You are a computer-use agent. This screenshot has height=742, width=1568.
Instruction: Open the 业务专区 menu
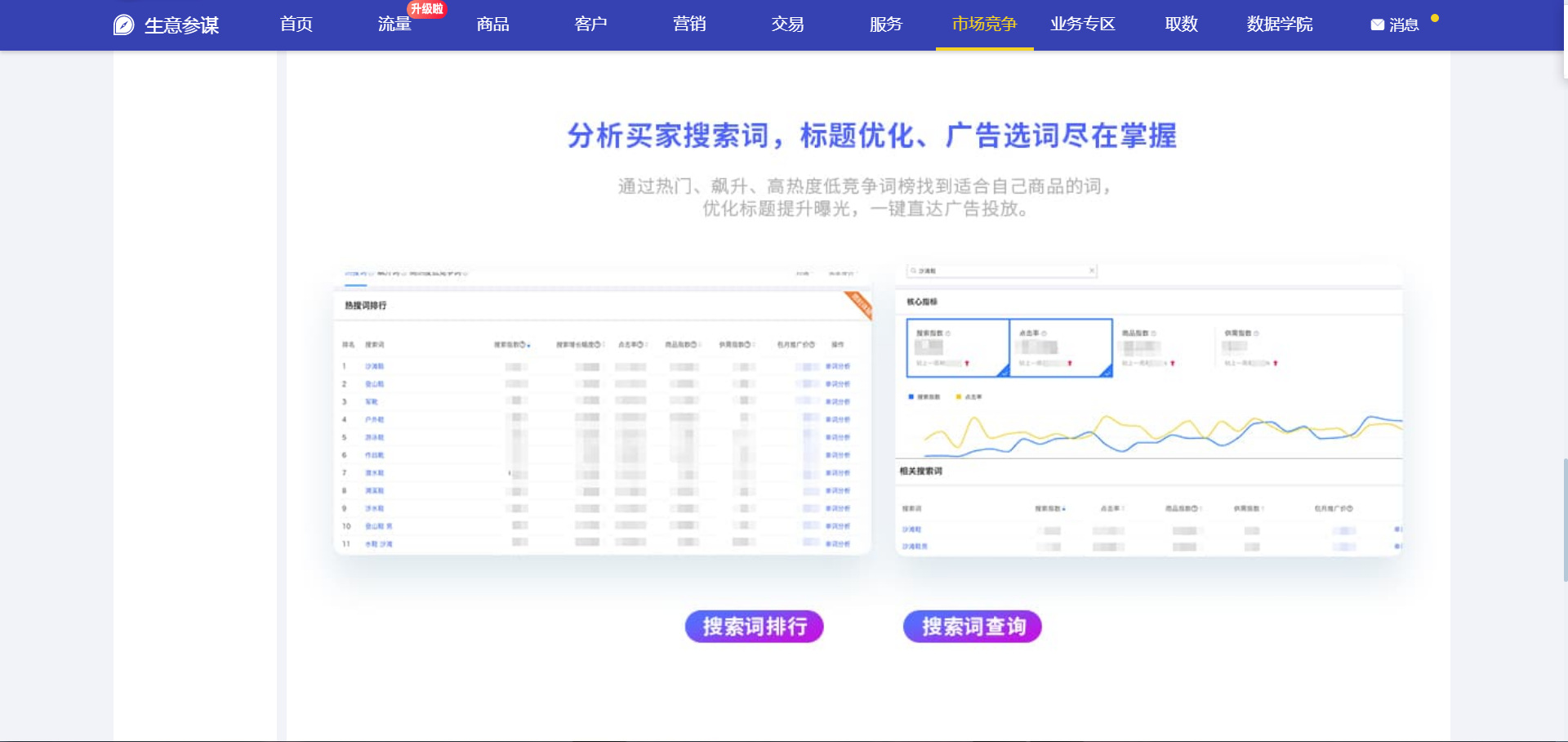coord(1082,25)
